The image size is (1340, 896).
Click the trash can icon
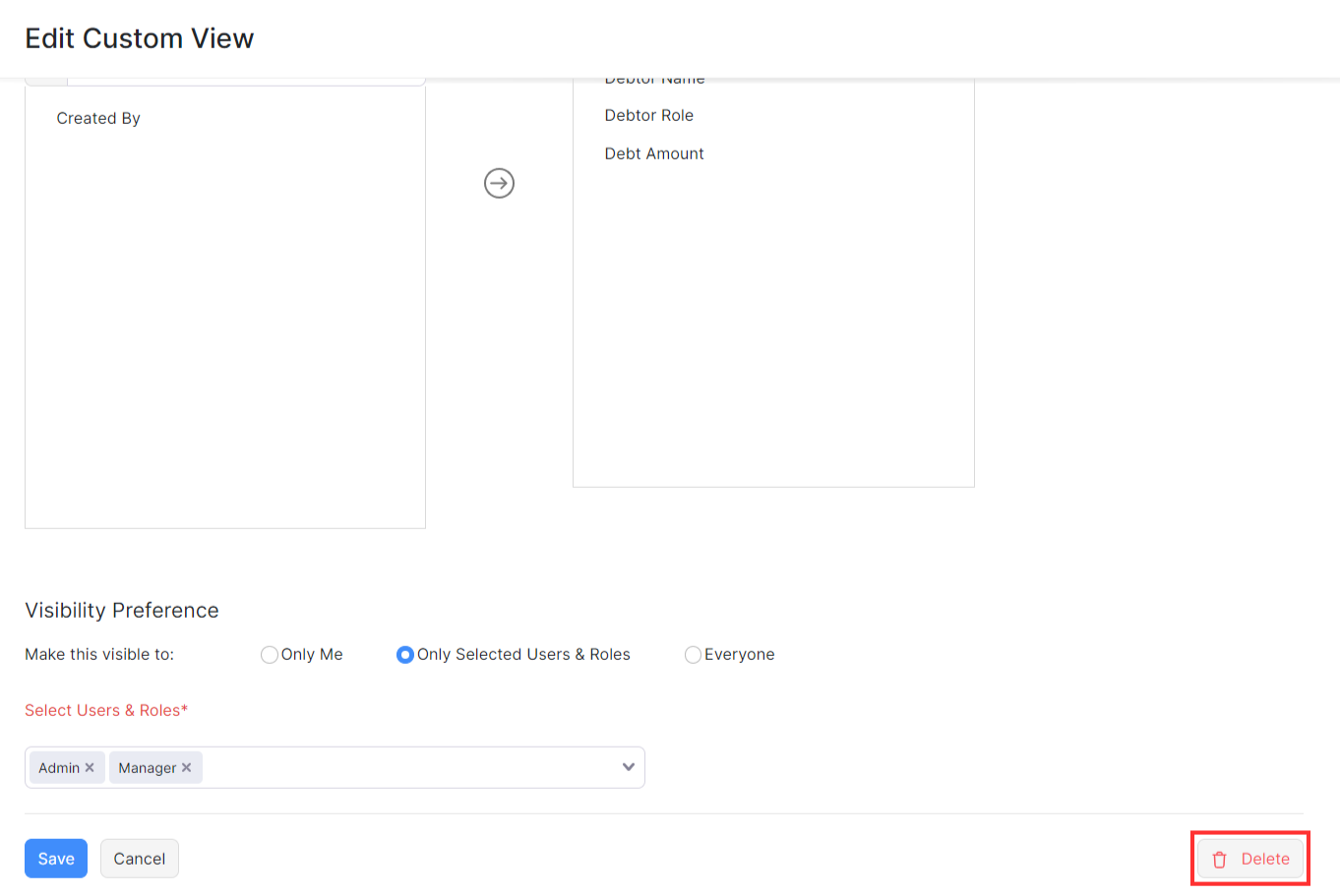[1219, 860]
